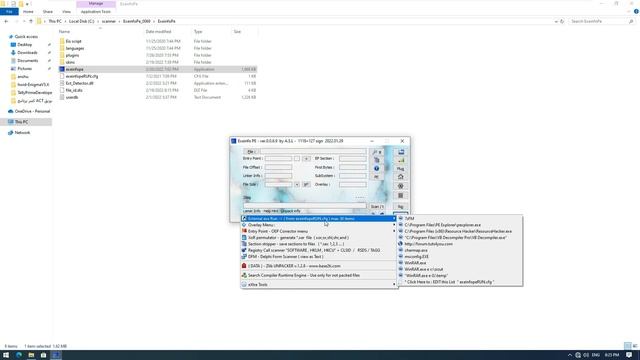Choose charmap.exe submenu entry
Image resolution: width=640 pixels, height=360 pixels.
[x=460, y=250]
